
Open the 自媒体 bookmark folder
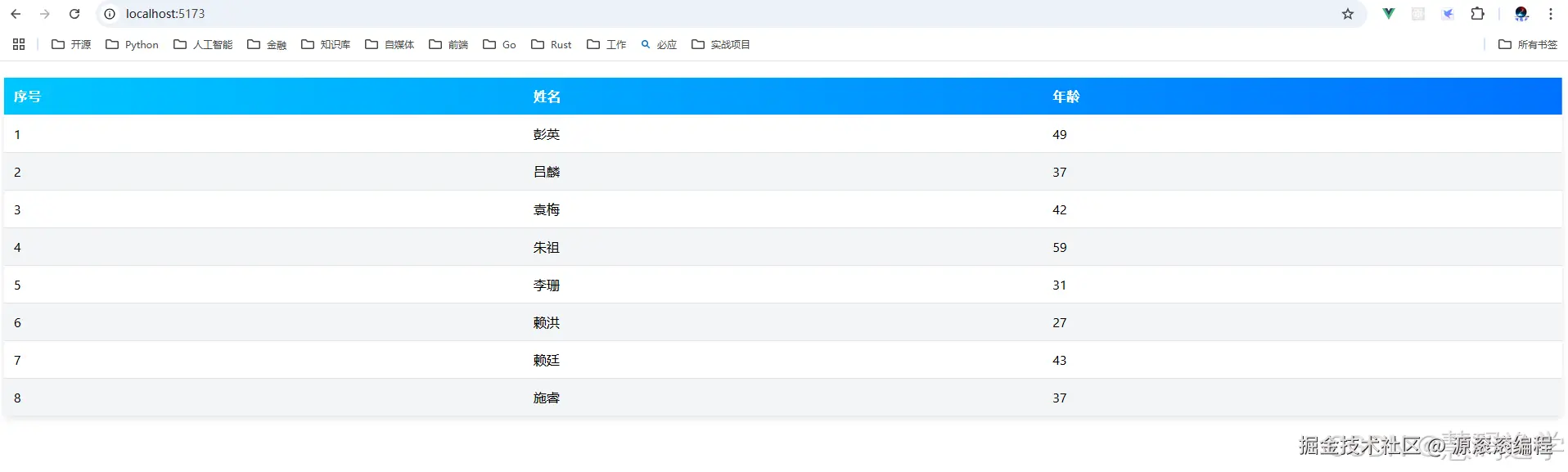[390, 44]
